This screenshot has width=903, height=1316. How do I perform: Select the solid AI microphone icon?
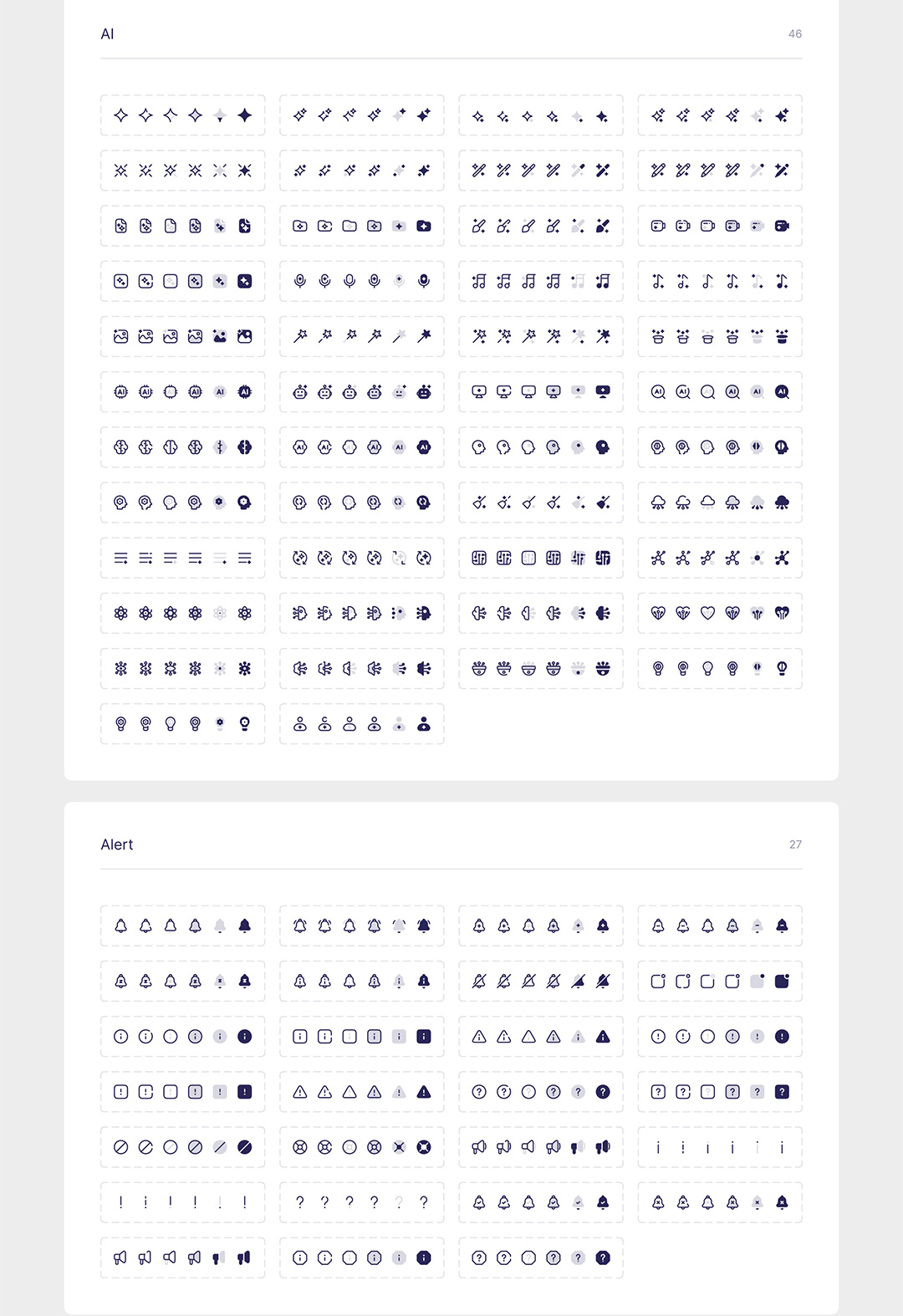[x=424, y=281]
